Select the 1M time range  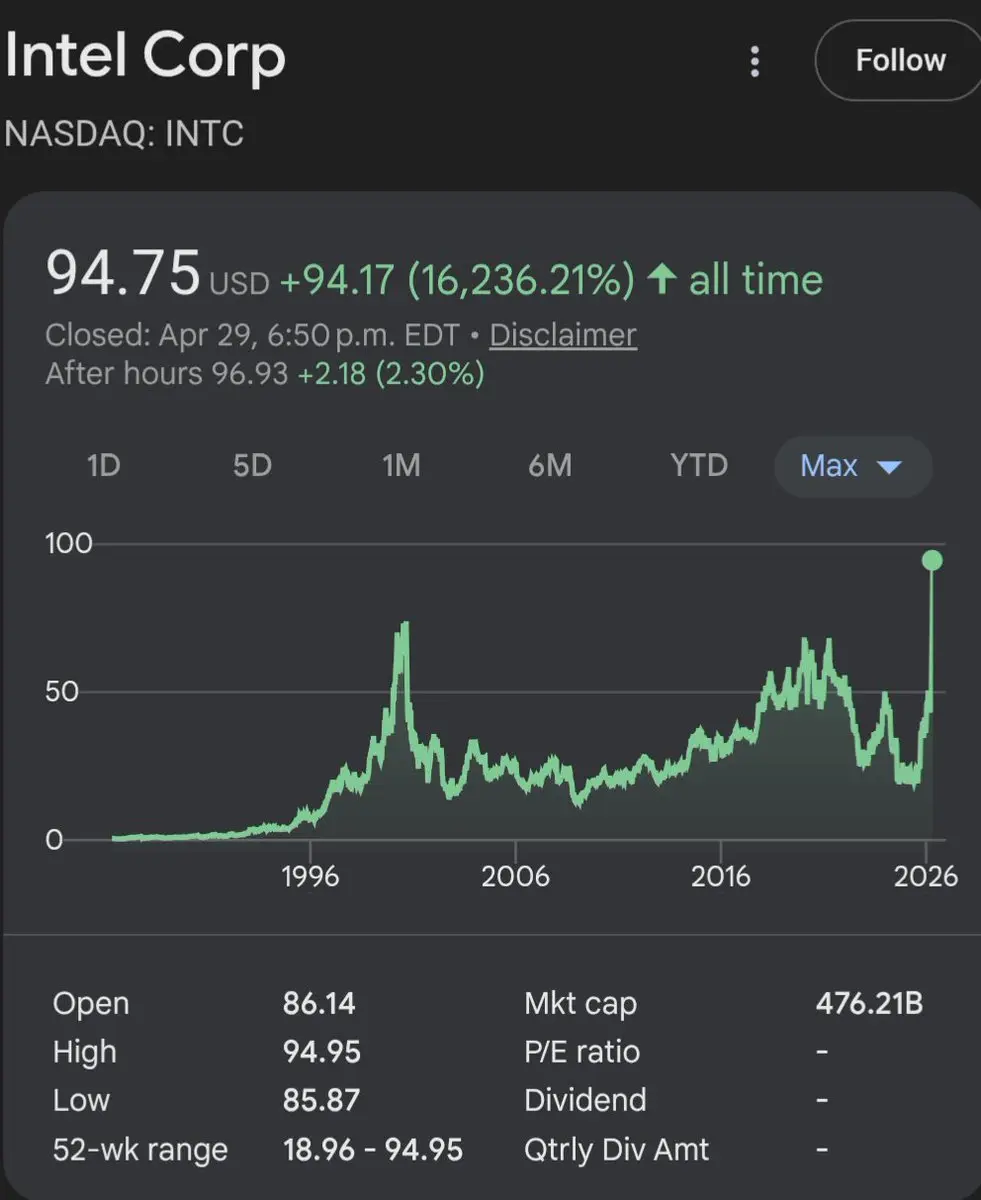click(401, 466)
